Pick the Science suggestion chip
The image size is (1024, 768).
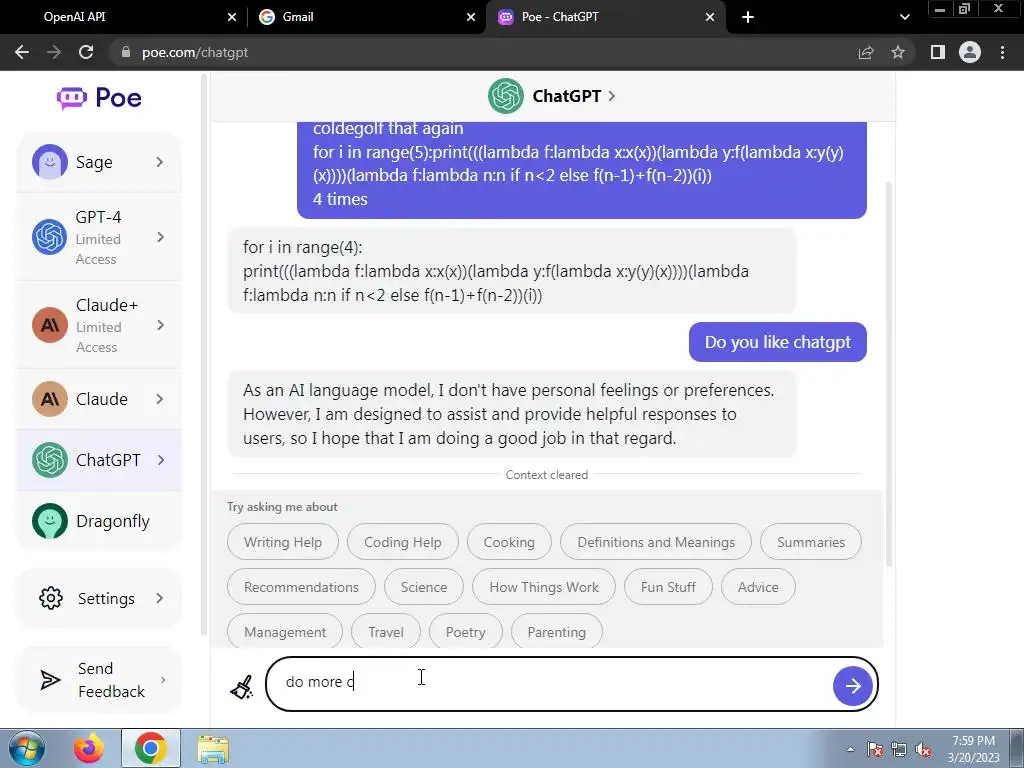click(424, 587)
